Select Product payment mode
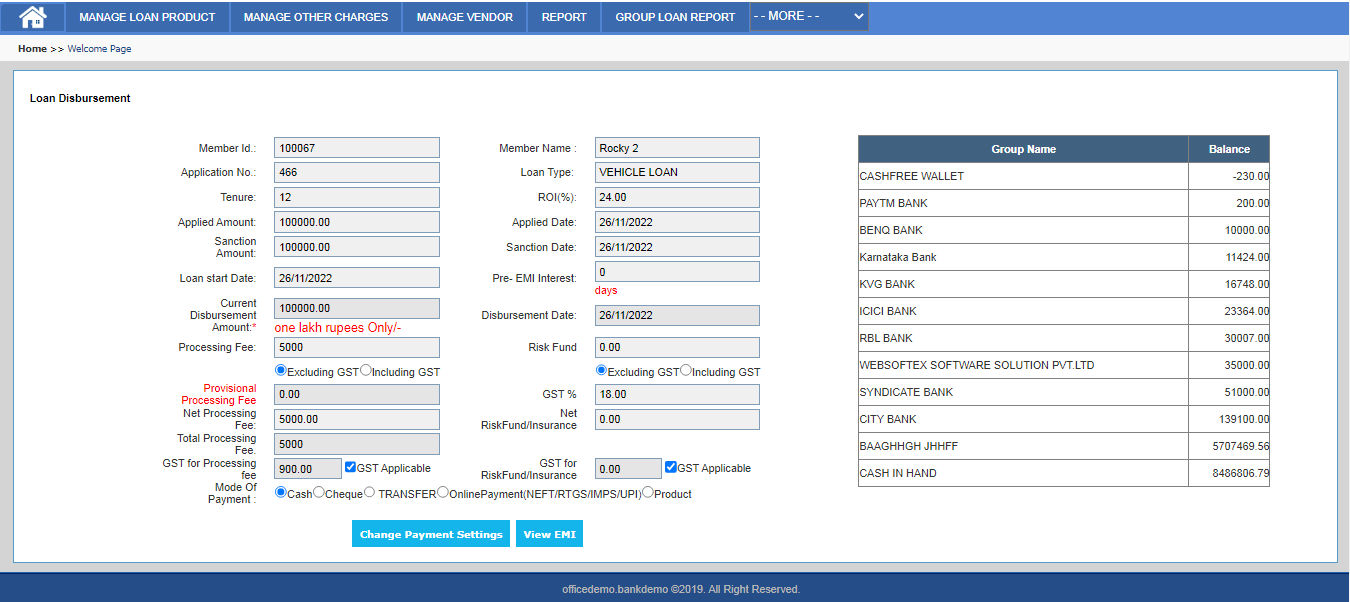Viewport: 1350px width, 602px height. 648,493
